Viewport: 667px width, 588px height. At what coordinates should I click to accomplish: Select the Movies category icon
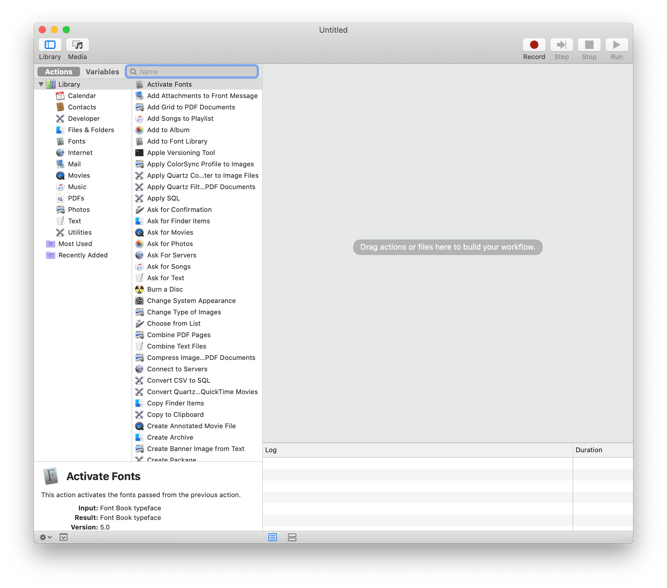[x=60, y=175]
